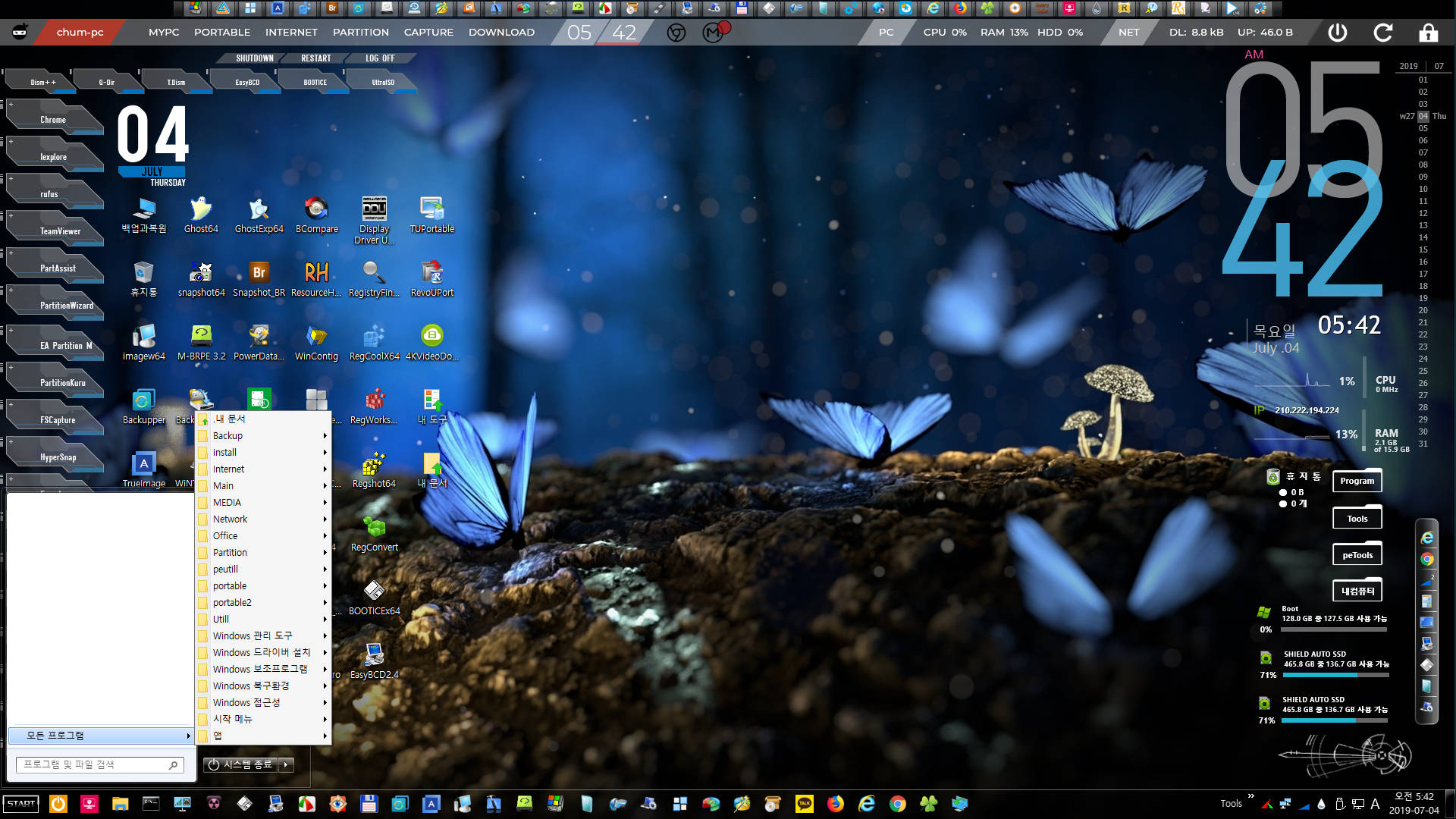This screenshot has width=1456, height=819.
Task: Expand the Partition folder in start menu
Action: coord(263,552)
